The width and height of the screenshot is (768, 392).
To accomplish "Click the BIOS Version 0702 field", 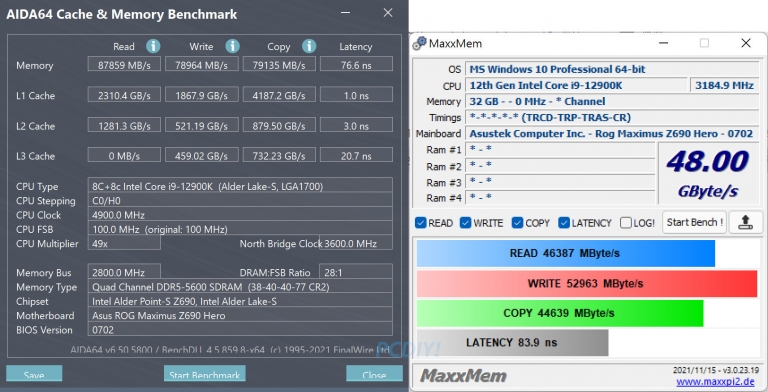I will click(x=240, y=329).
